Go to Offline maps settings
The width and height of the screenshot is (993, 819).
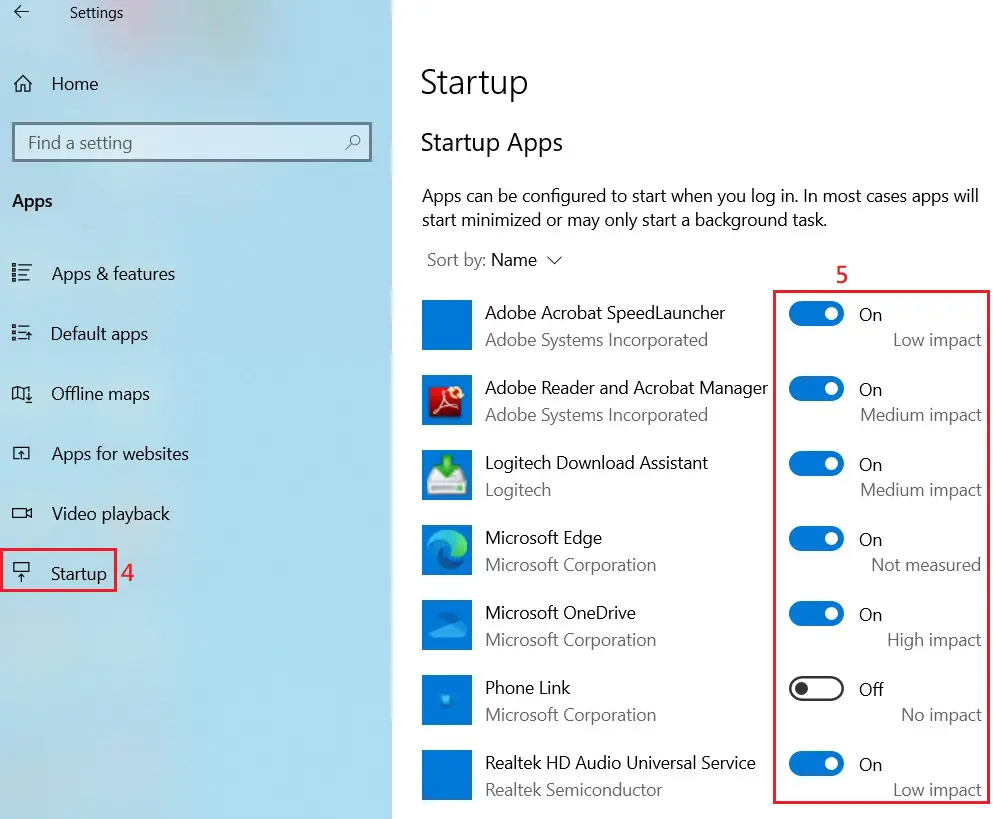click(100, 394)
